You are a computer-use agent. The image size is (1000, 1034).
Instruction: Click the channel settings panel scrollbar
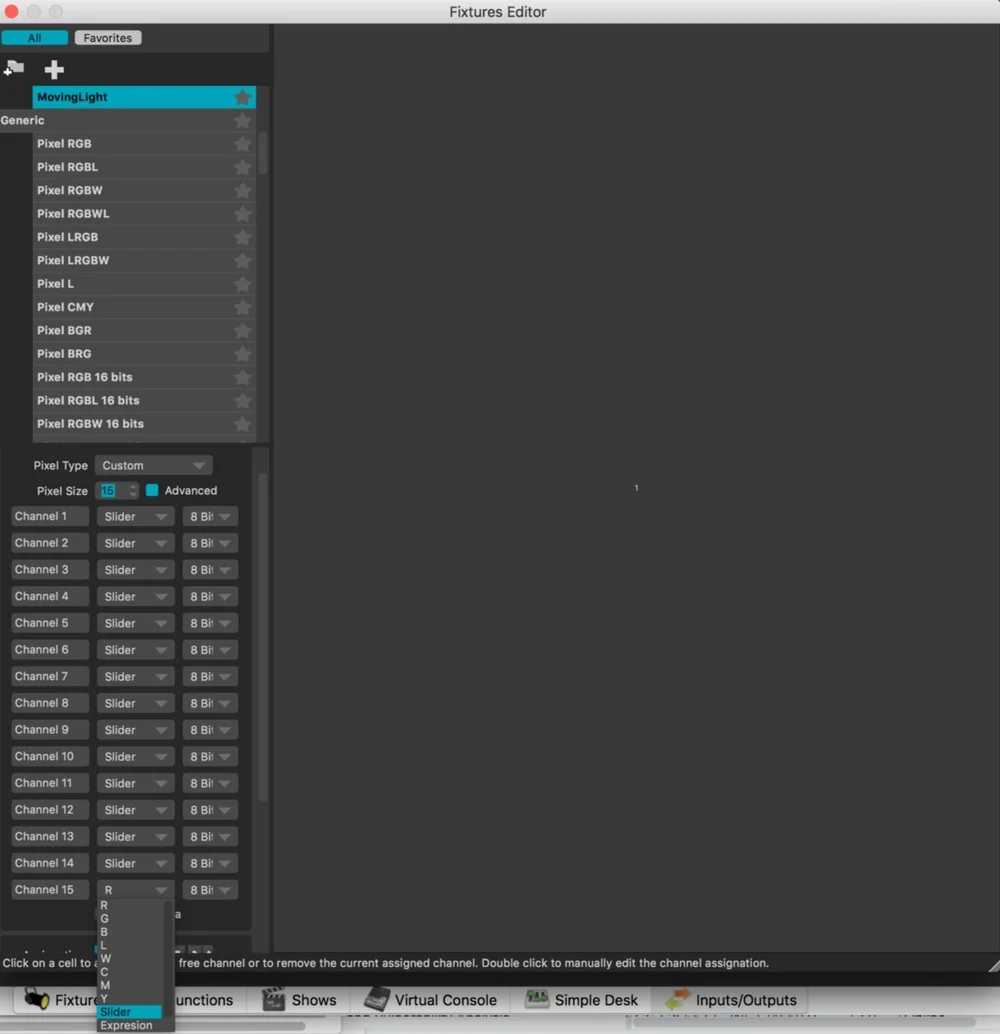point(263,636)
